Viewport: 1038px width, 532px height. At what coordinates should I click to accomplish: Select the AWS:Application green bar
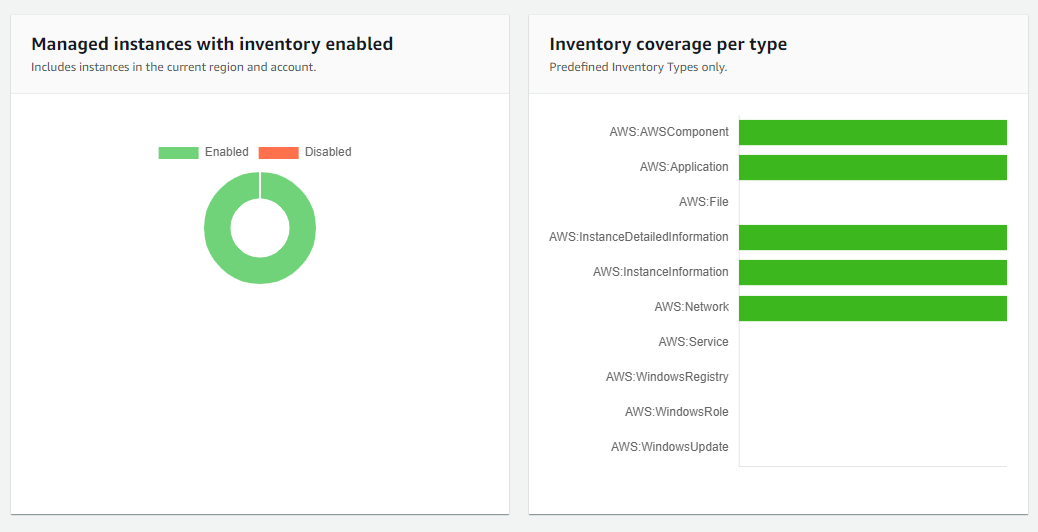[872, 167]
